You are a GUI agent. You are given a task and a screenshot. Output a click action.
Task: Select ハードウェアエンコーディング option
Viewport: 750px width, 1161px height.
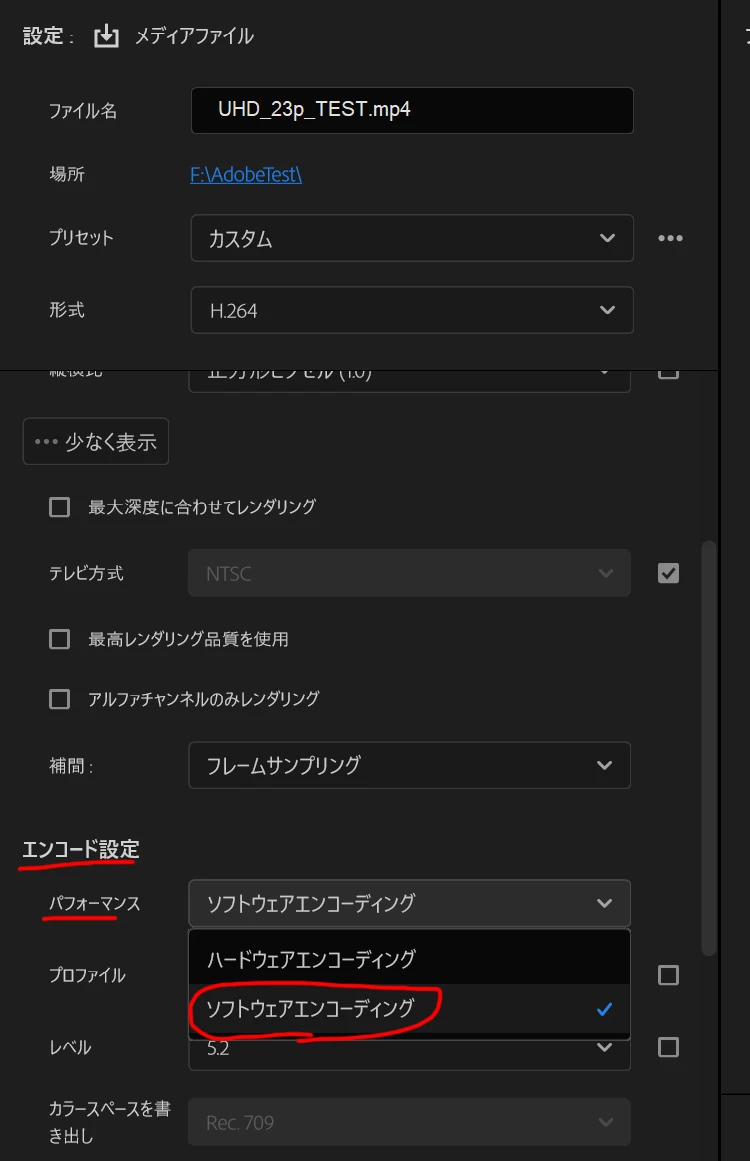point(409,959)
